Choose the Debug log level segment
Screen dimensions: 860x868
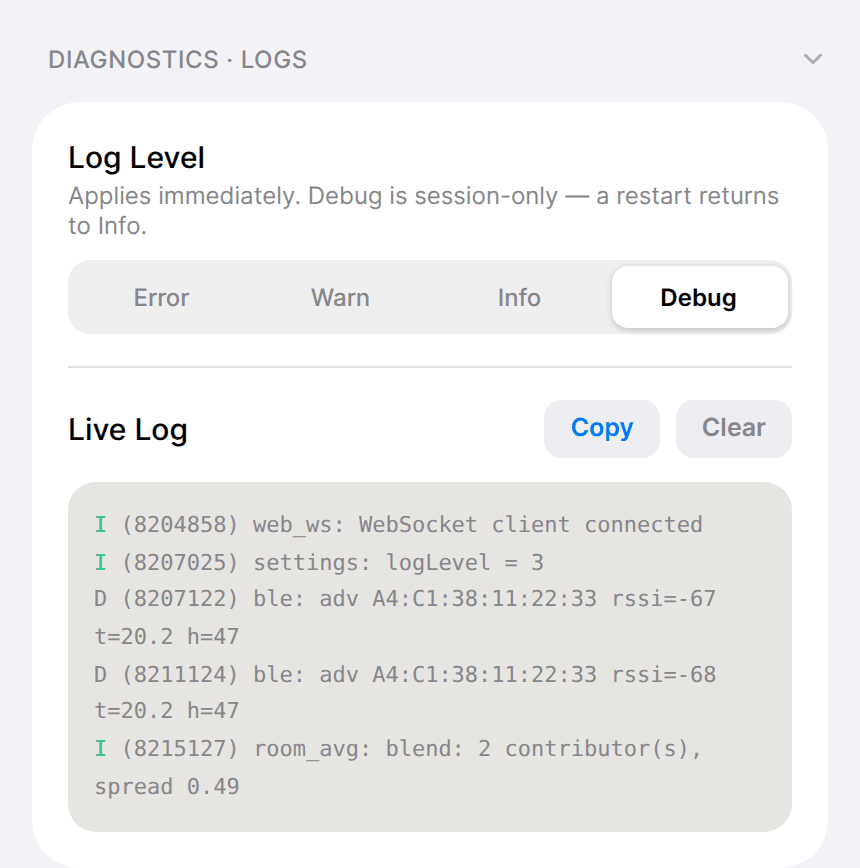click(700, 297)
